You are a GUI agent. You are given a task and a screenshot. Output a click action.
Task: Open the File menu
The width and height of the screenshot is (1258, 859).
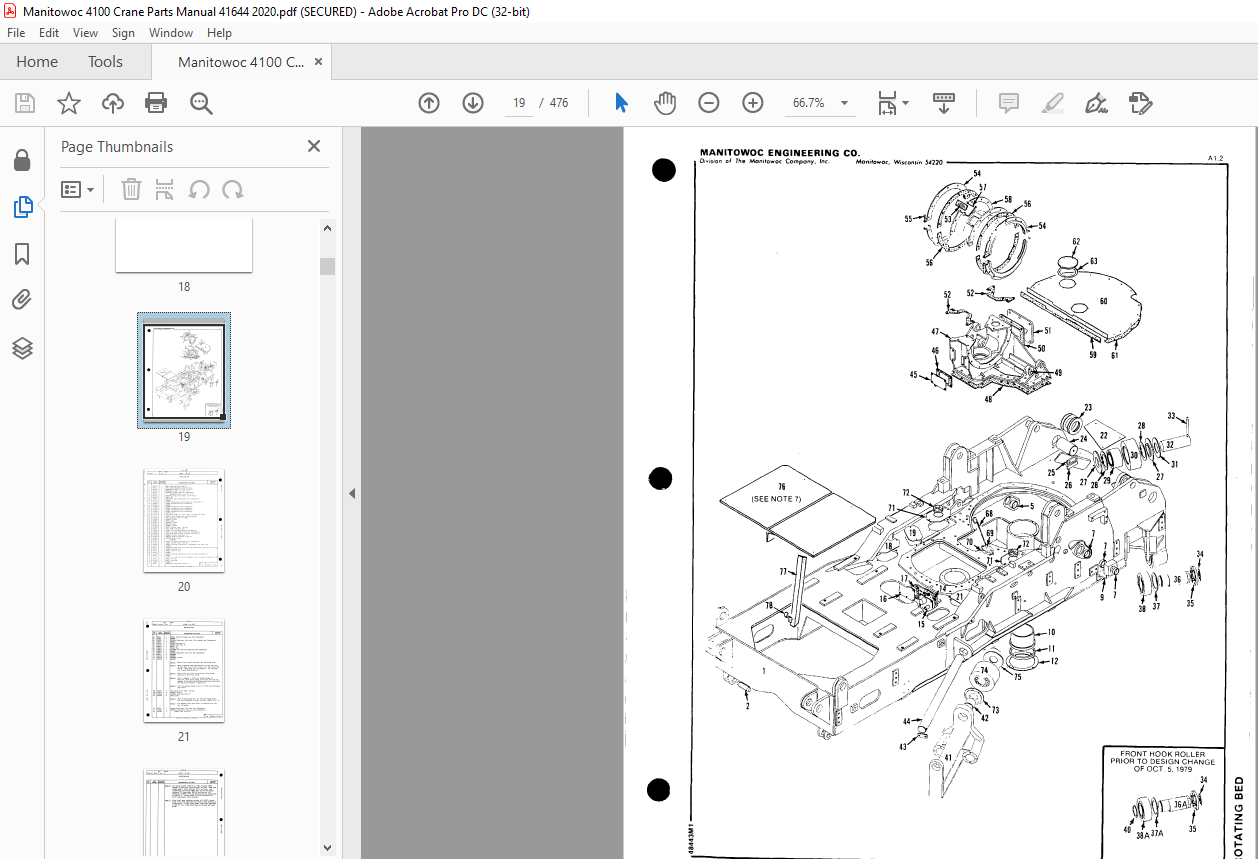point(16,32)
